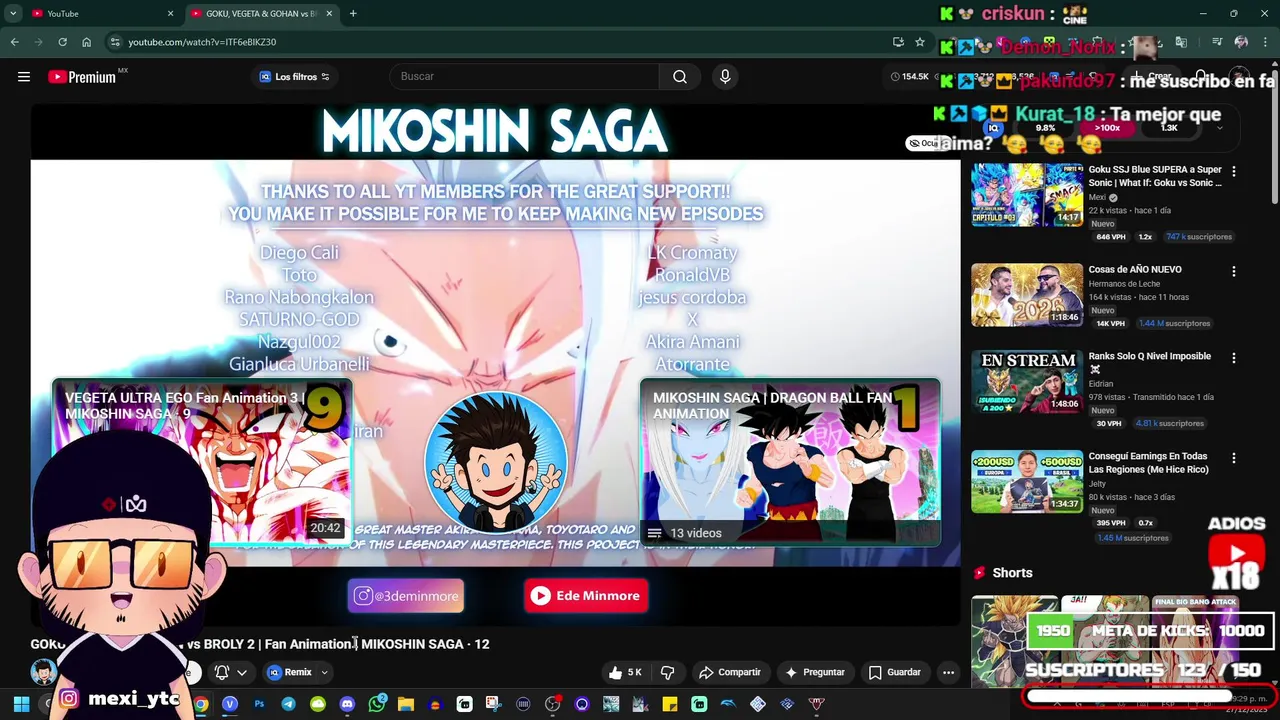The height and width of the screenshot is (720, 1280).
Task: Save the video with Guardar
Action: [x=895, y=672]
